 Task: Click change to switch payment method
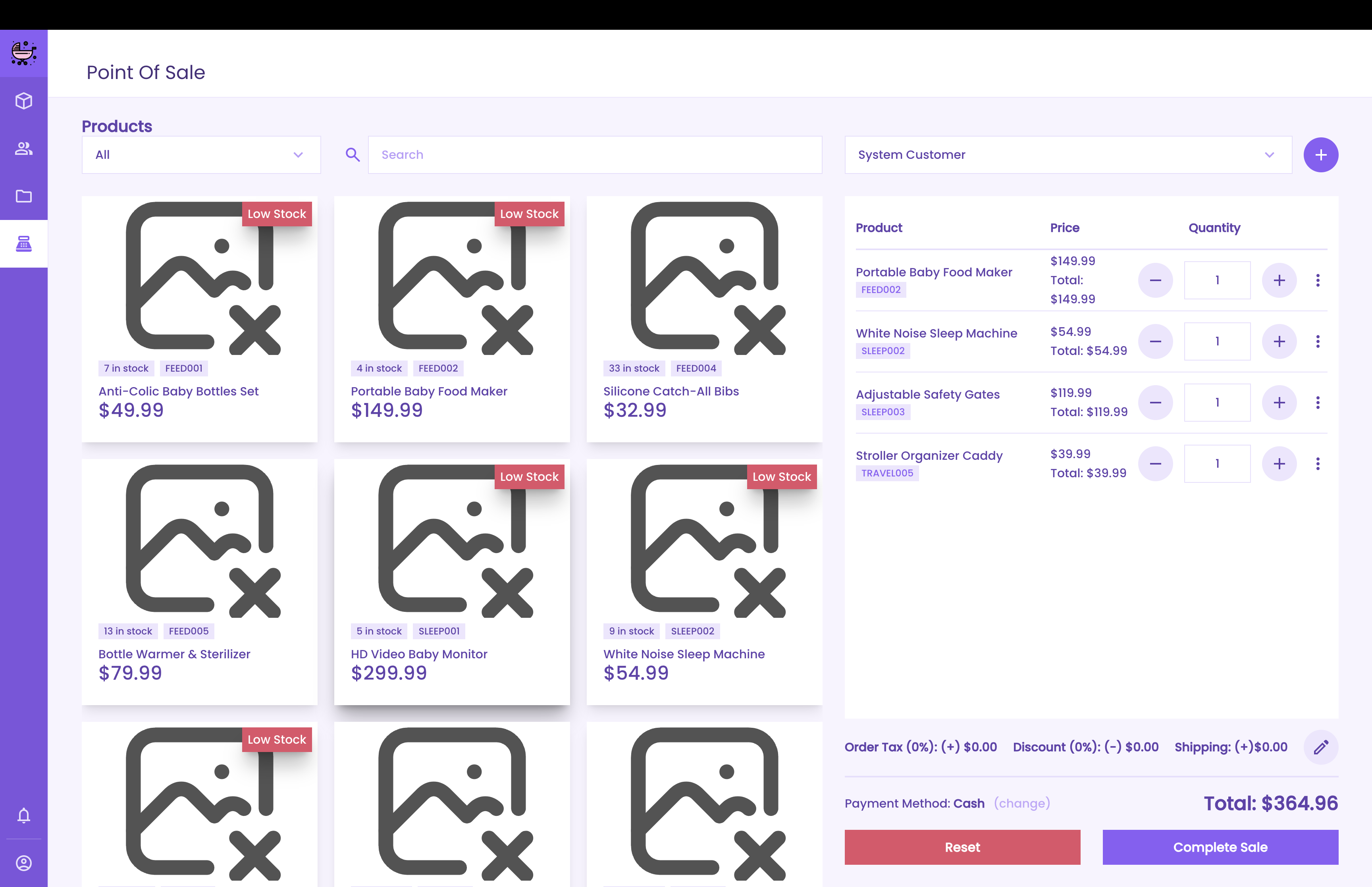[1021, 803]
